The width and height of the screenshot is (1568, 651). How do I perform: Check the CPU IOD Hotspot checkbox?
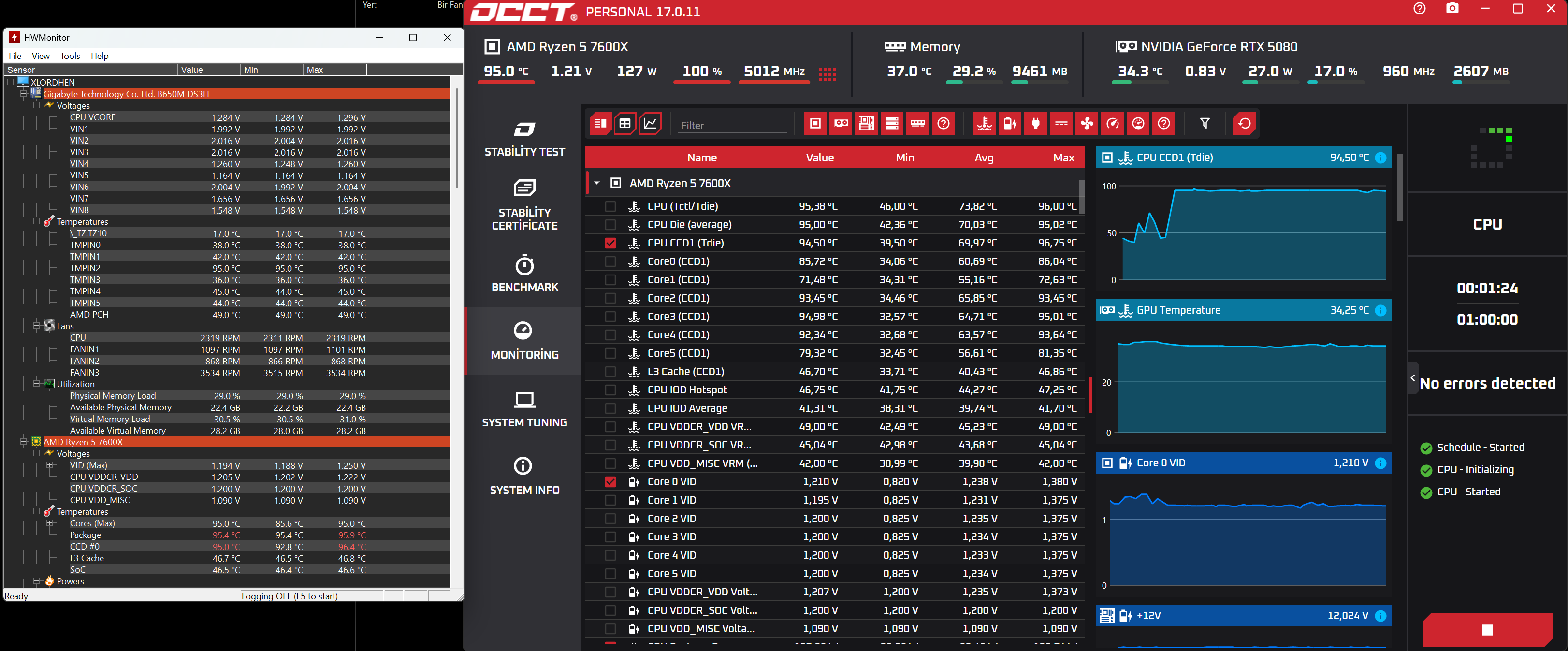(610, 390)
